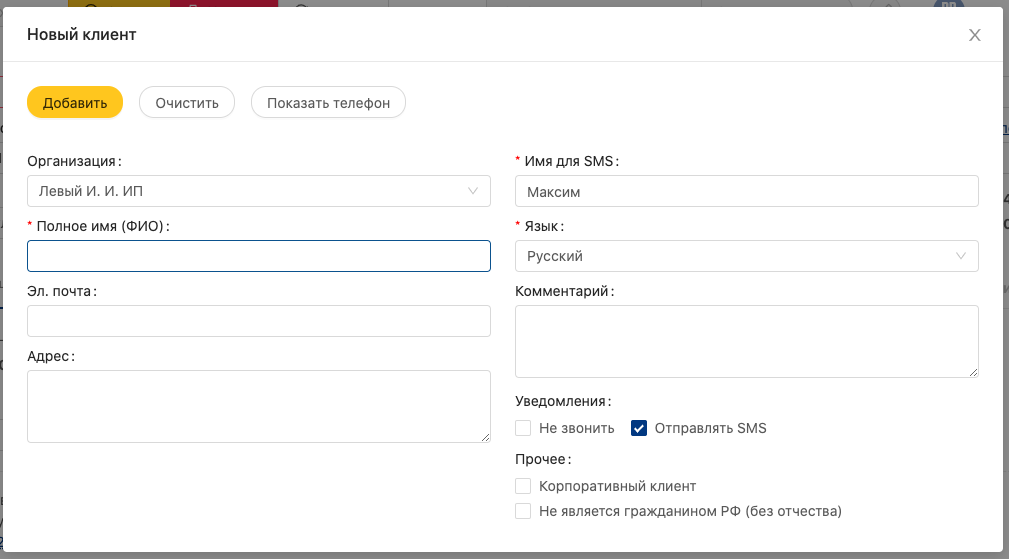Close the Новый клиент dialog
1009x559 pixels.
[974, 36]
